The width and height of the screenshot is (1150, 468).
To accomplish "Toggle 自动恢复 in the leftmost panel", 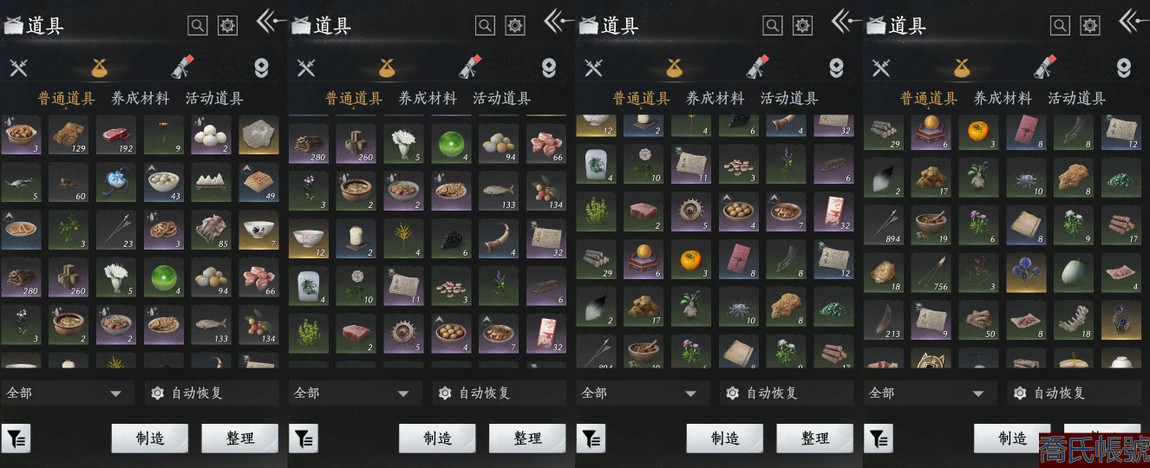I will click(211, 393).
